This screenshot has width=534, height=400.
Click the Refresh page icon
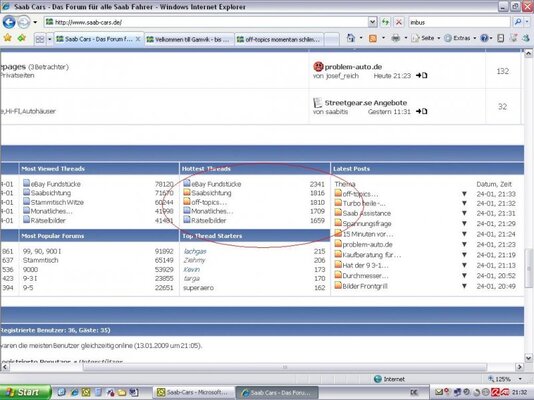coord(385,22)
